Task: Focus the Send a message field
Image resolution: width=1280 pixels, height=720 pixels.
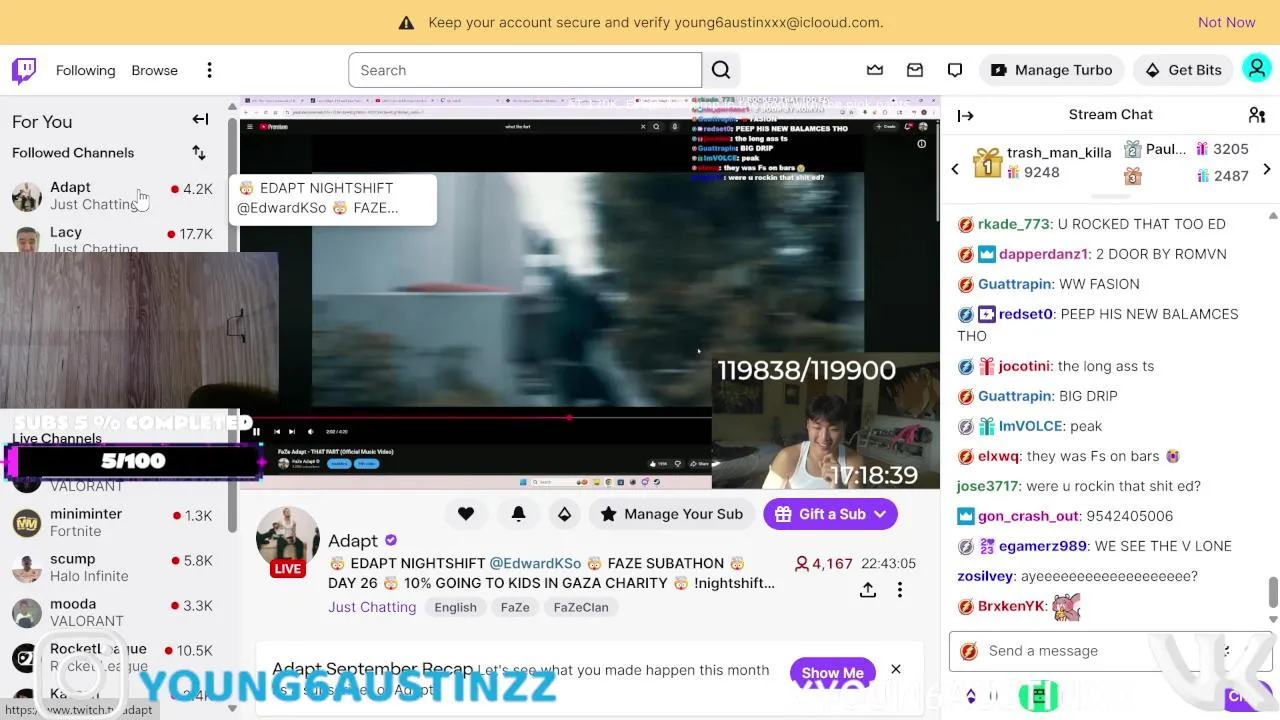Action: point(1110,651)
